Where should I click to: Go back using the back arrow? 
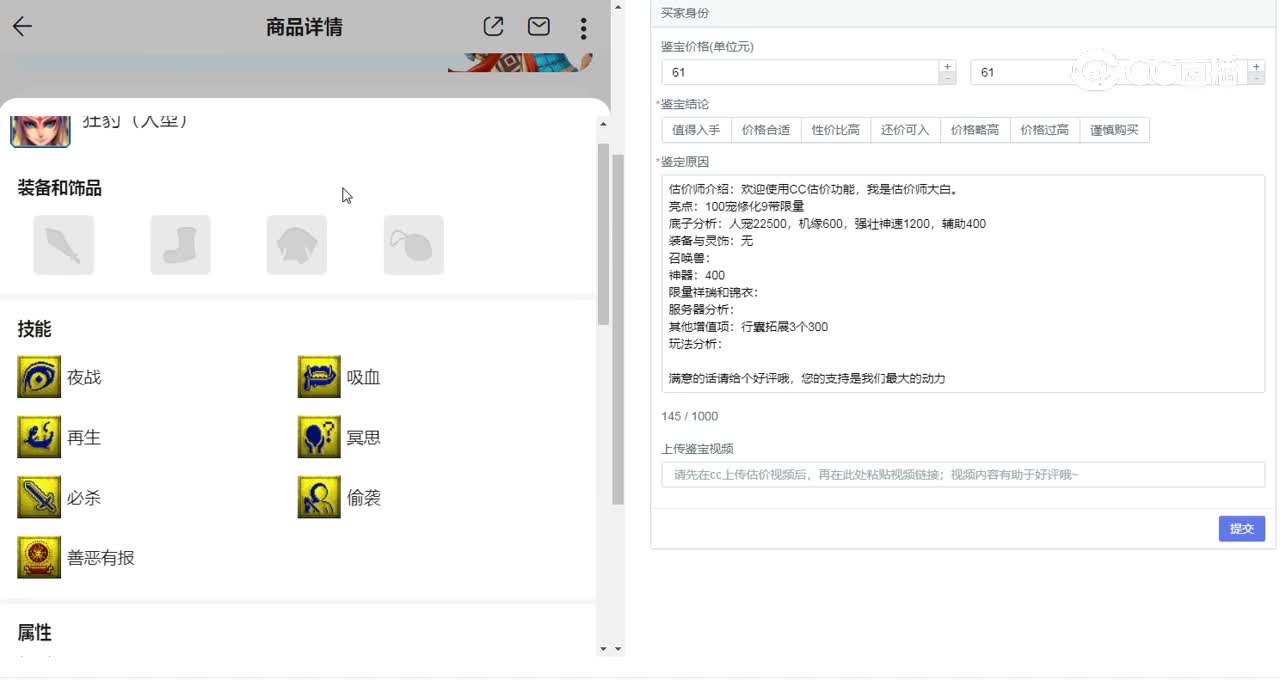[21, 26]
